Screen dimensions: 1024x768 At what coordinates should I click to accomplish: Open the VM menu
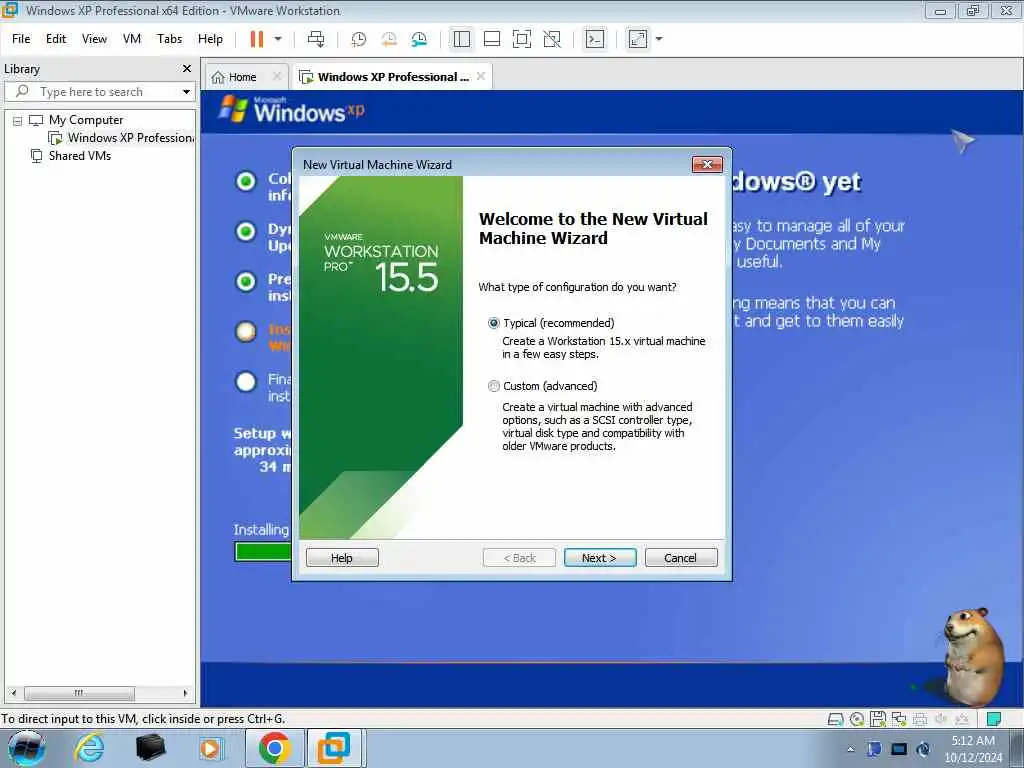point(132,39)
